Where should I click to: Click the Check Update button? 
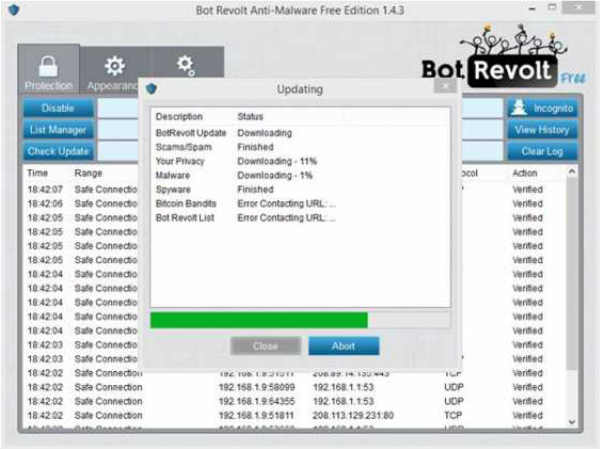tap(58, 152)
